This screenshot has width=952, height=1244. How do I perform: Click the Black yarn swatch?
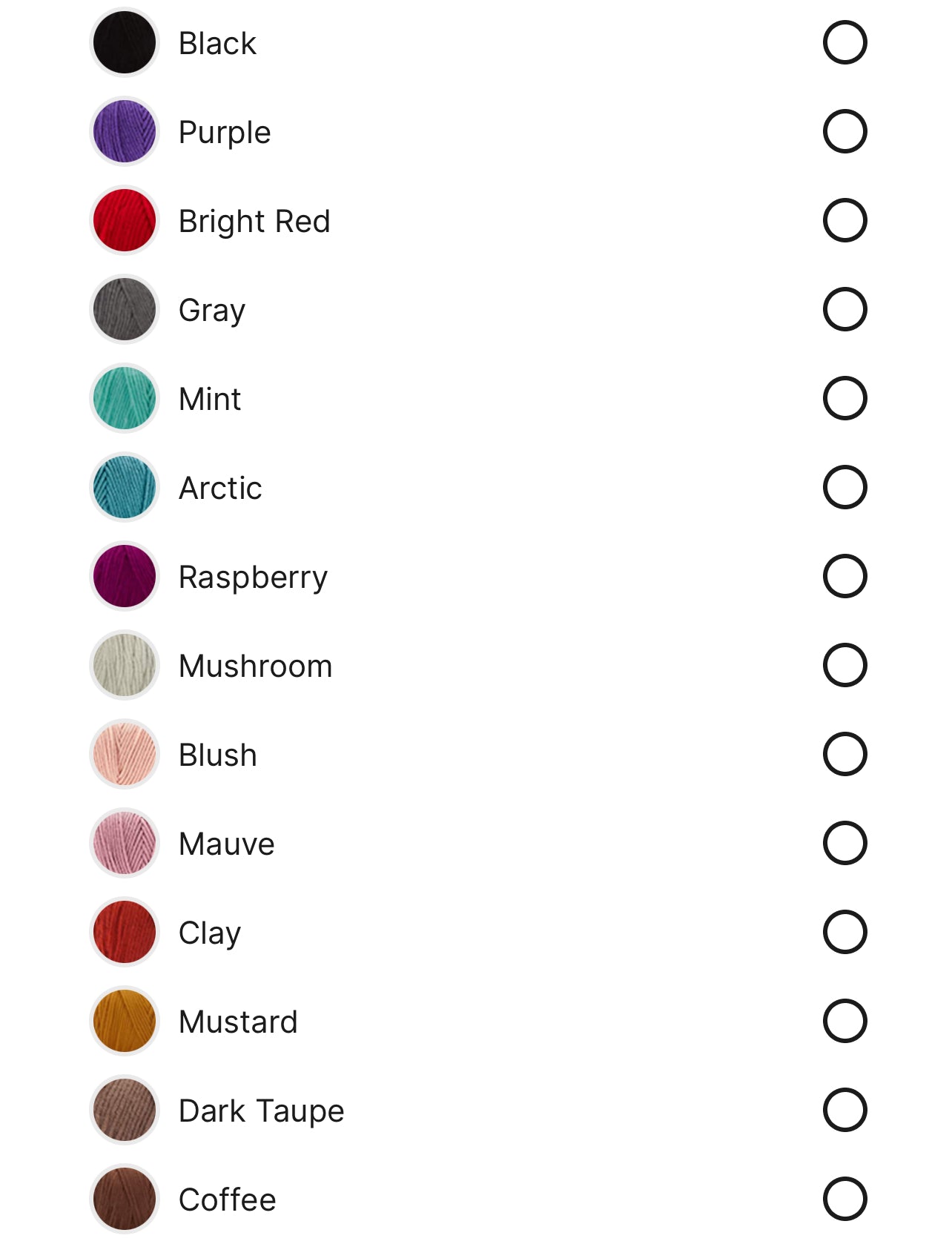click(x=125, y=42)
